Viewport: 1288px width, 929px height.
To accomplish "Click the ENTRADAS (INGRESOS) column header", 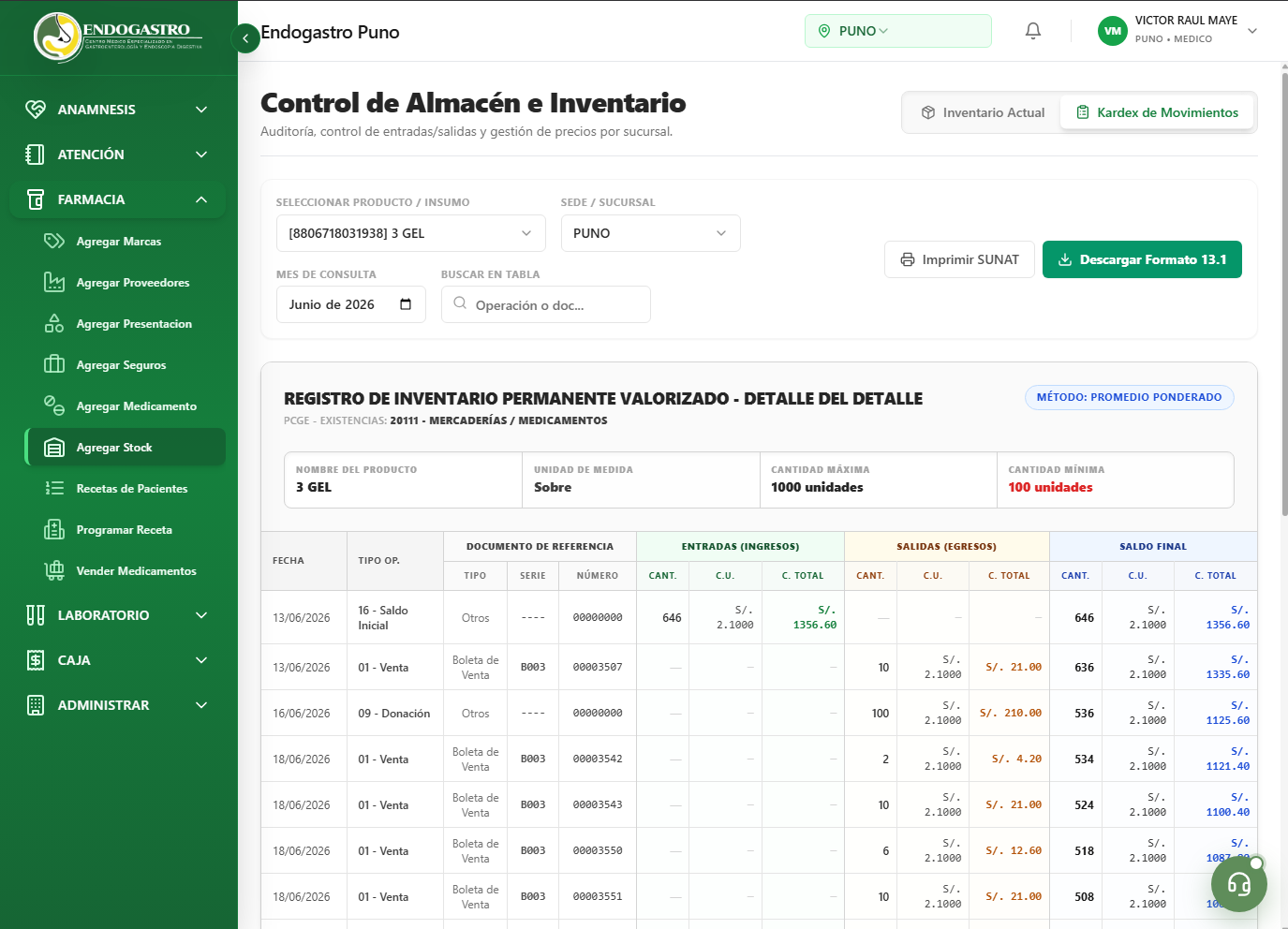I will [x=740, y=546].
